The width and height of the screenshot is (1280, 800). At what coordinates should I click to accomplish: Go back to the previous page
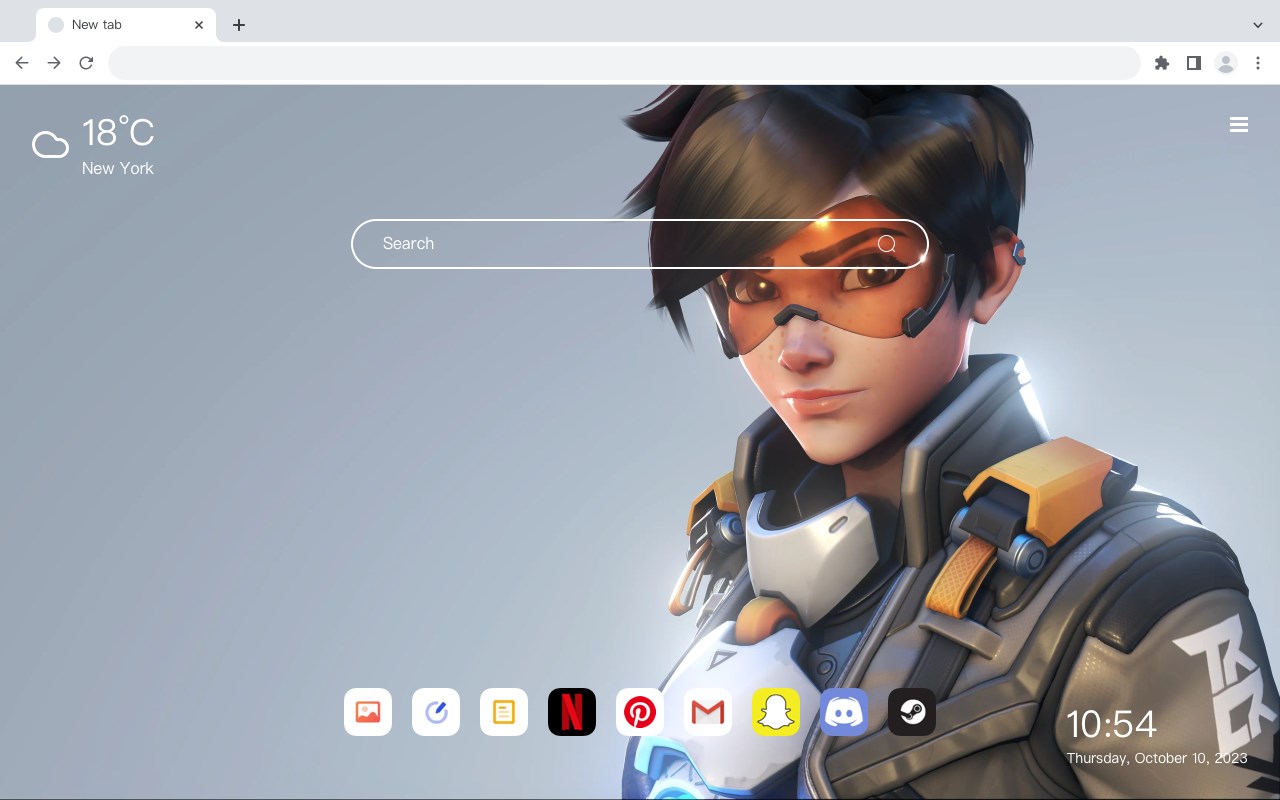click(22, 63)
